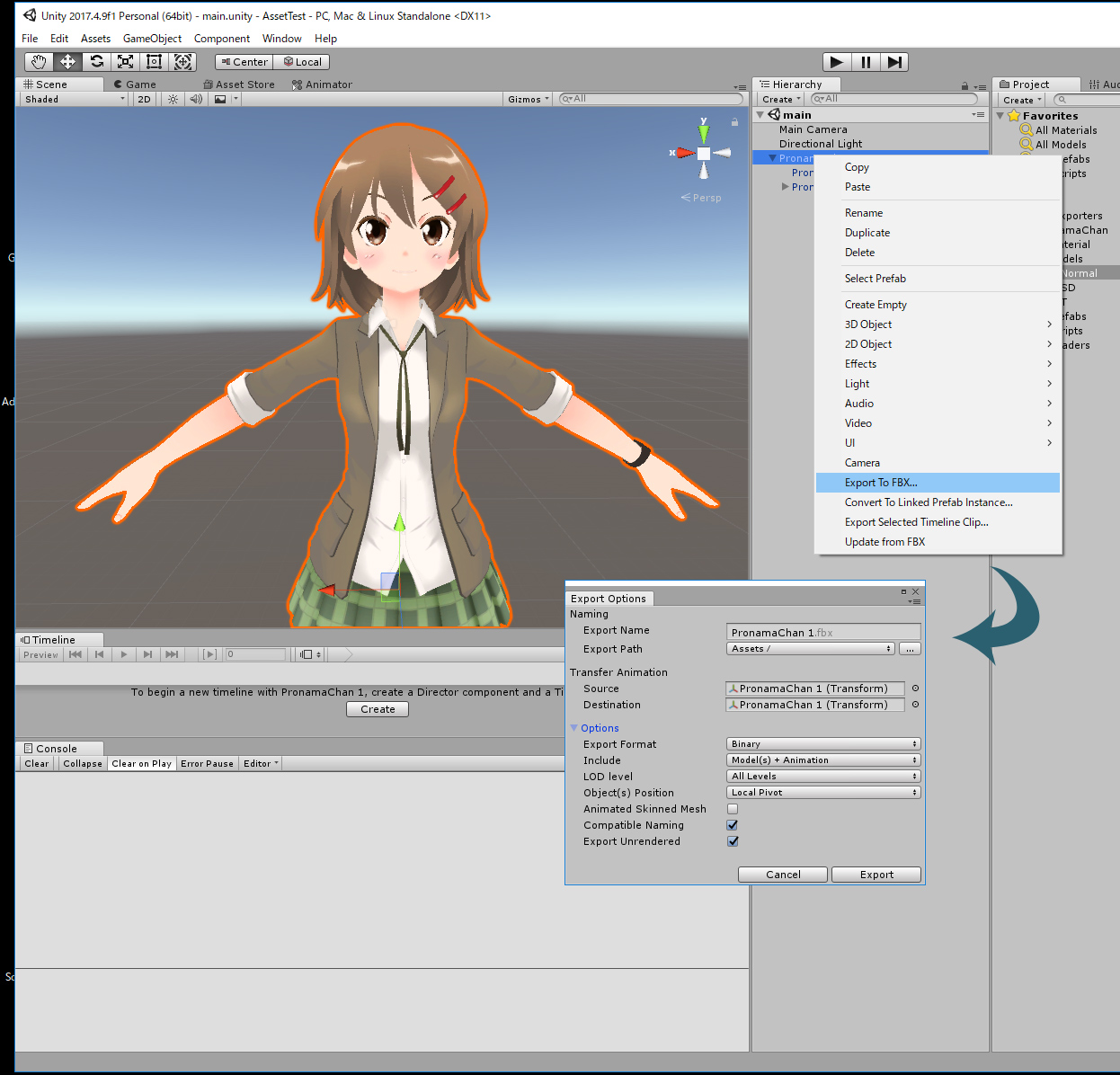Screen dimensions: 1120x1075
Task: Toggle scene audio speaker icon
Action: [196, 100]
